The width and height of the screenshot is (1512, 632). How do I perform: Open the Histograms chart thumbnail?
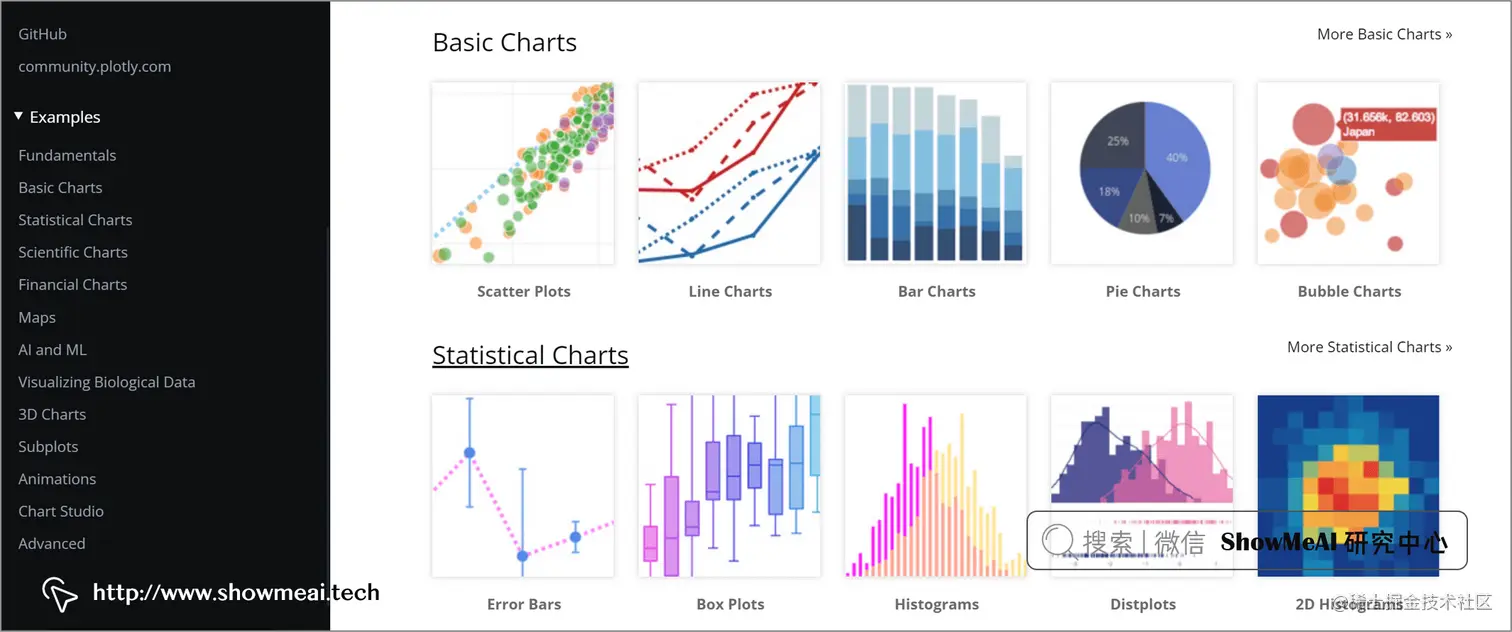pyautogui.click(x=936, y=486)
